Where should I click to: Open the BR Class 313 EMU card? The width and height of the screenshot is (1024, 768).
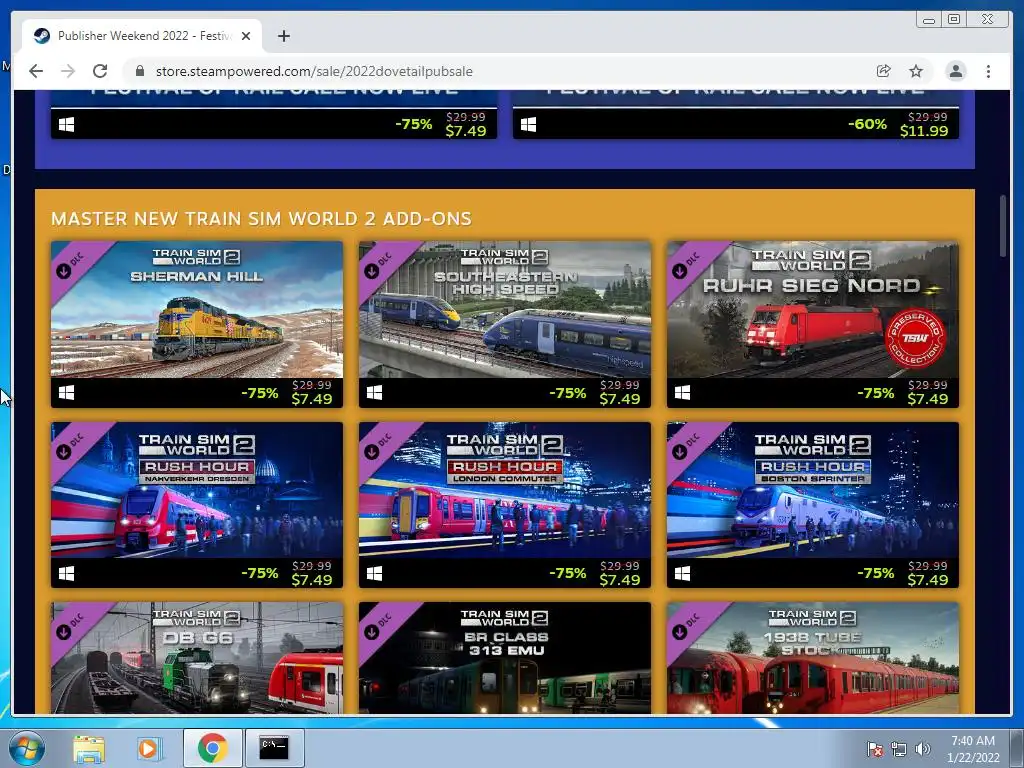[x=505, y=658]
